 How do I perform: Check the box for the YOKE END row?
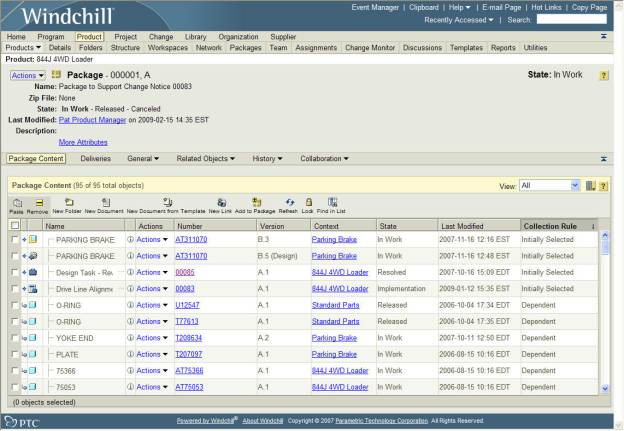[x=15, y=338]
